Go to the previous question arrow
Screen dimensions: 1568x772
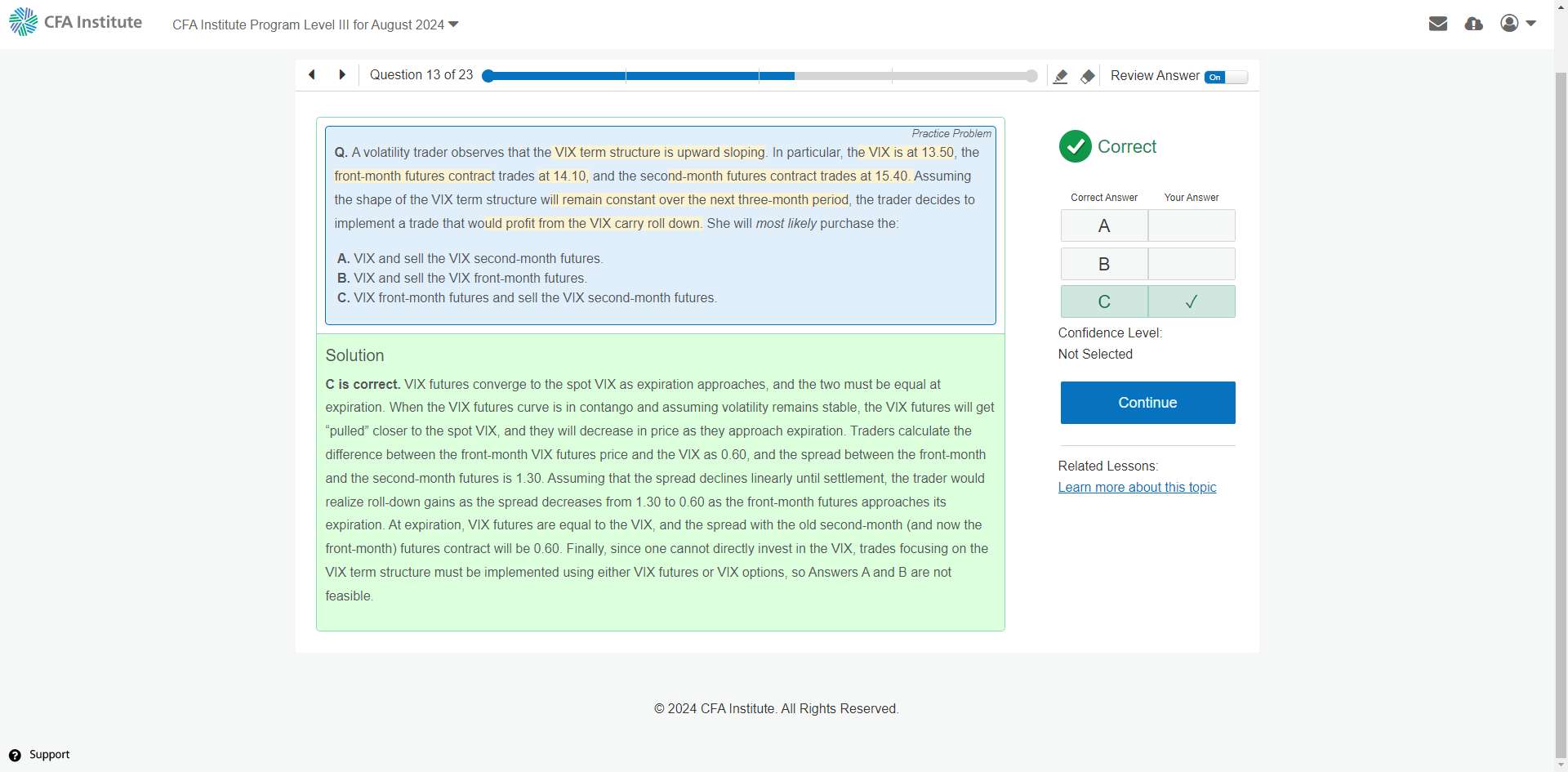pyautogui.click(x=312, y=75)
